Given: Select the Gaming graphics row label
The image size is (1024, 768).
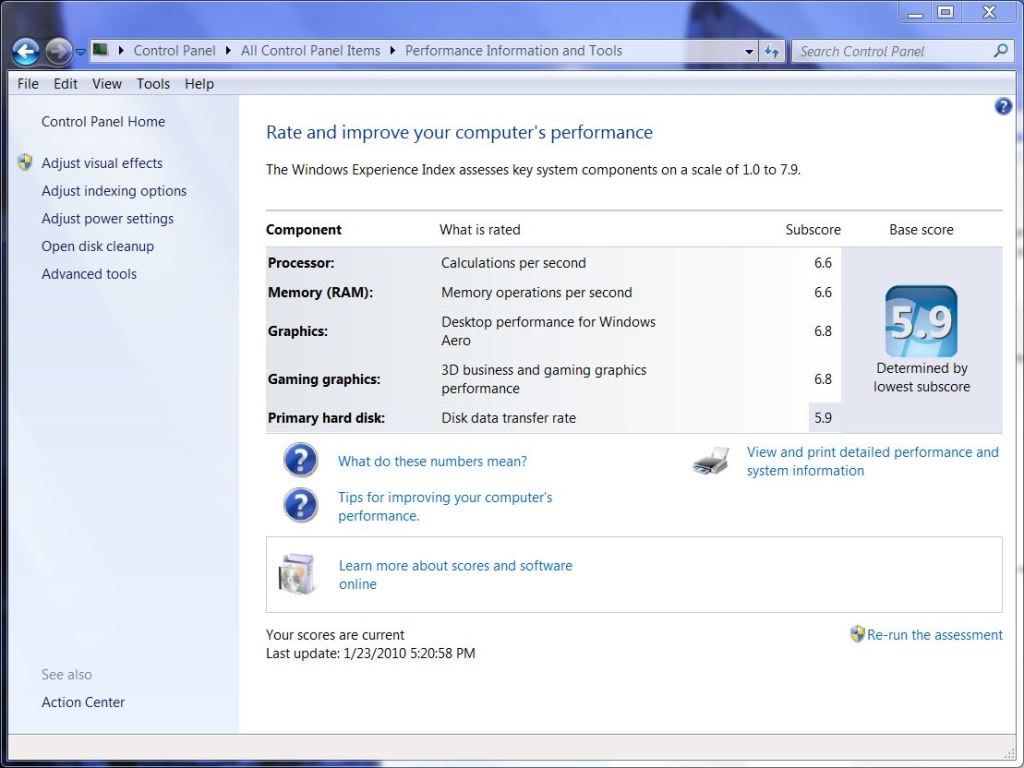Looking at the screenshot, I should pyautogui.click(x=324, y=379).
